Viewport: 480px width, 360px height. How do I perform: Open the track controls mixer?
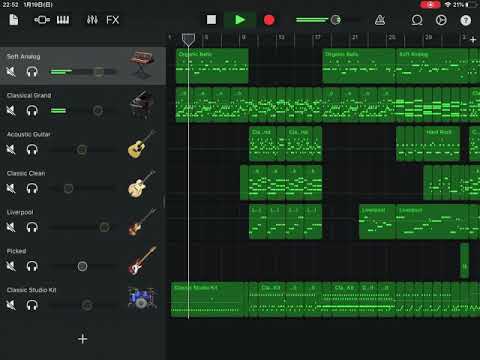click(x=92, y=20)
